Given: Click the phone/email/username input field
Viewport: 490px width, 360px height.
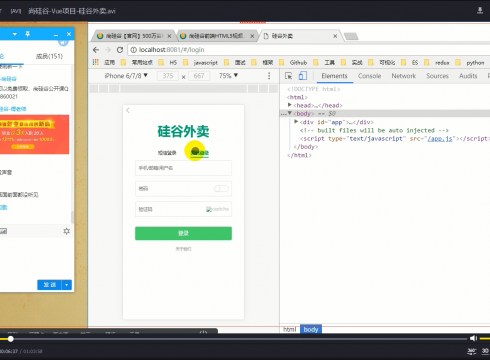Looking at the screenshot, I should pos(183,168).
